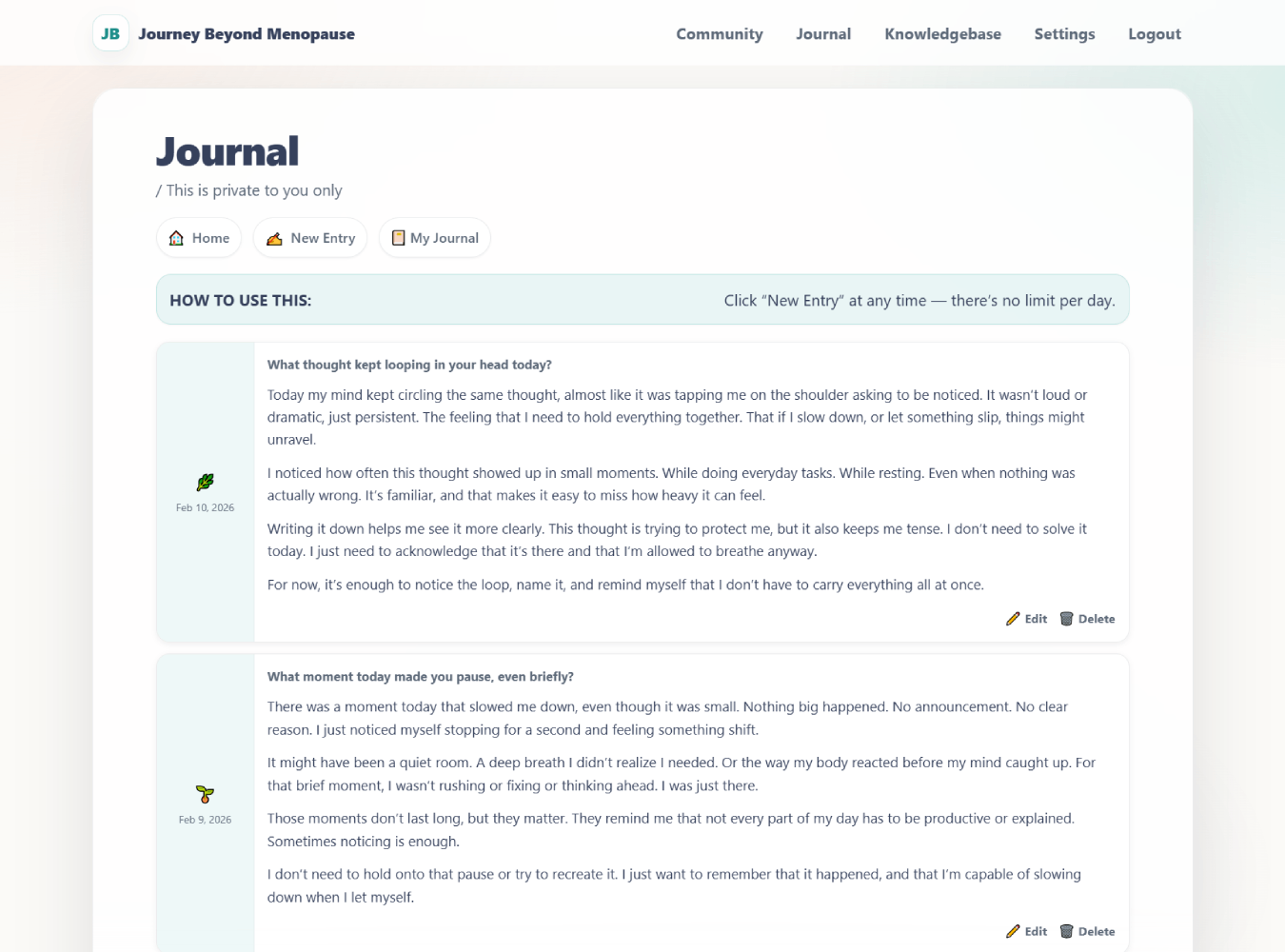Click the HOW TO USE THIS banner

(642, 299)
